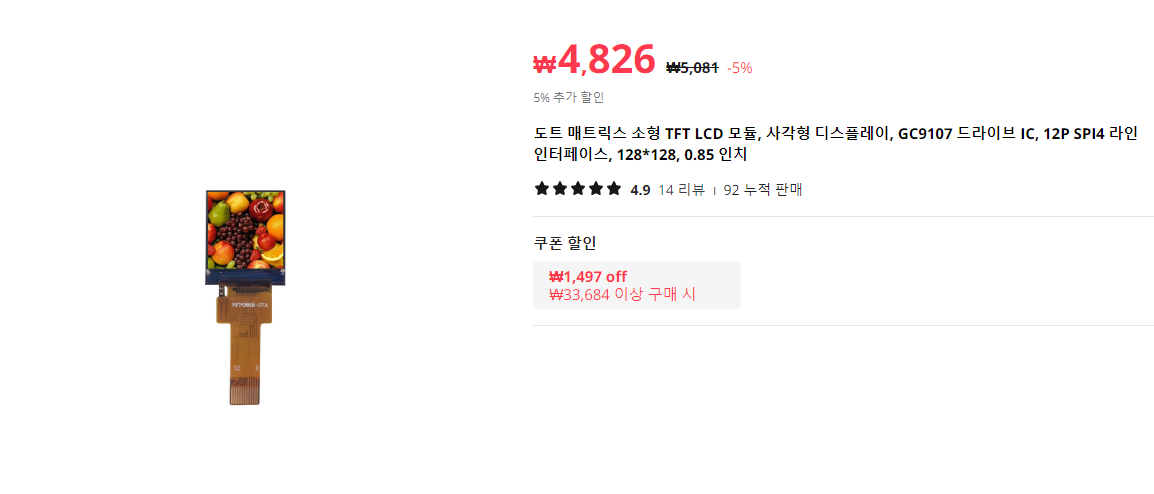Click the title line ending 0.85 인치

tap(640, 155)
